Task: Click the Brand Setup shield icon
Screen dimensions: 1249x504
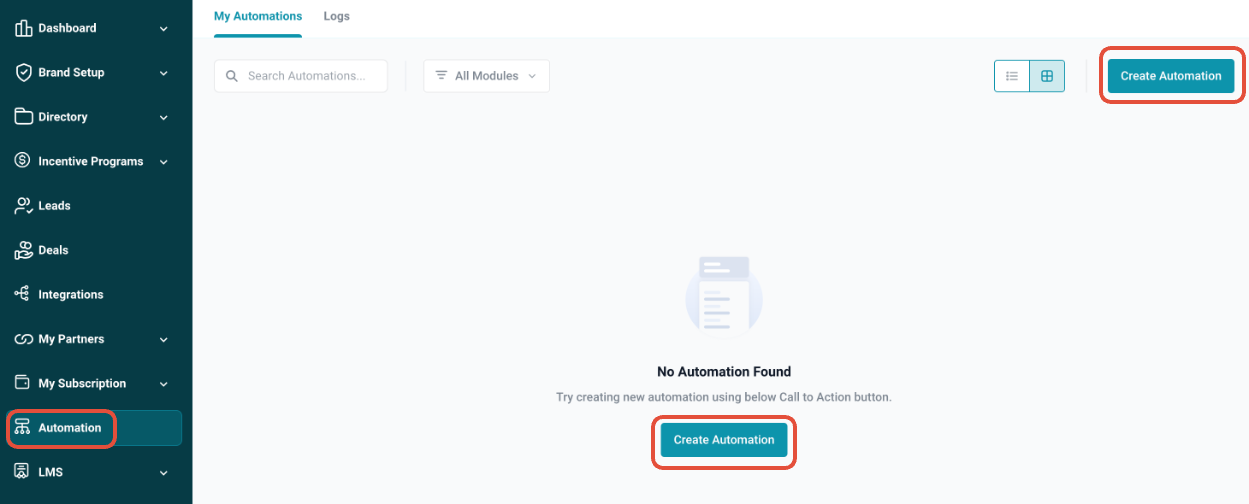Action: pos(24,72)
